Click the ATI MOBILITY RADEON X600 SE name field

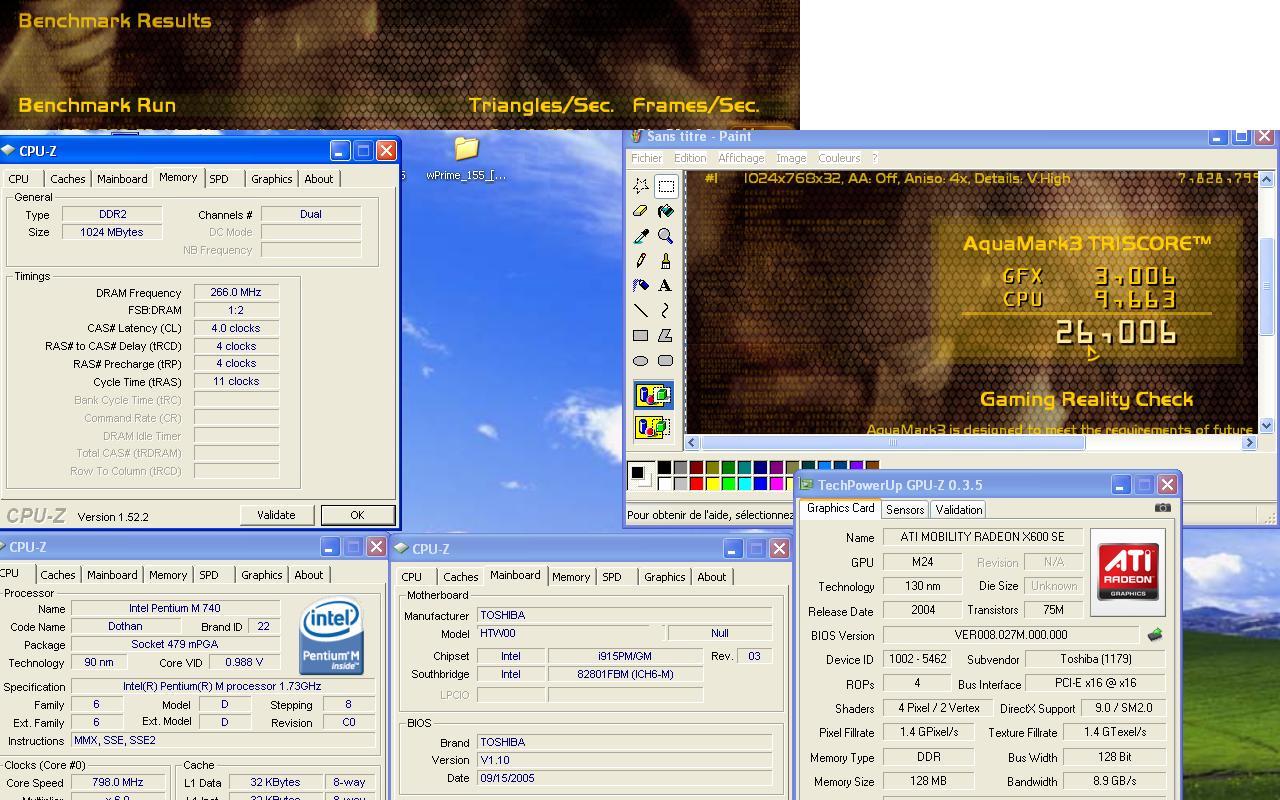(x=982, y=537)
